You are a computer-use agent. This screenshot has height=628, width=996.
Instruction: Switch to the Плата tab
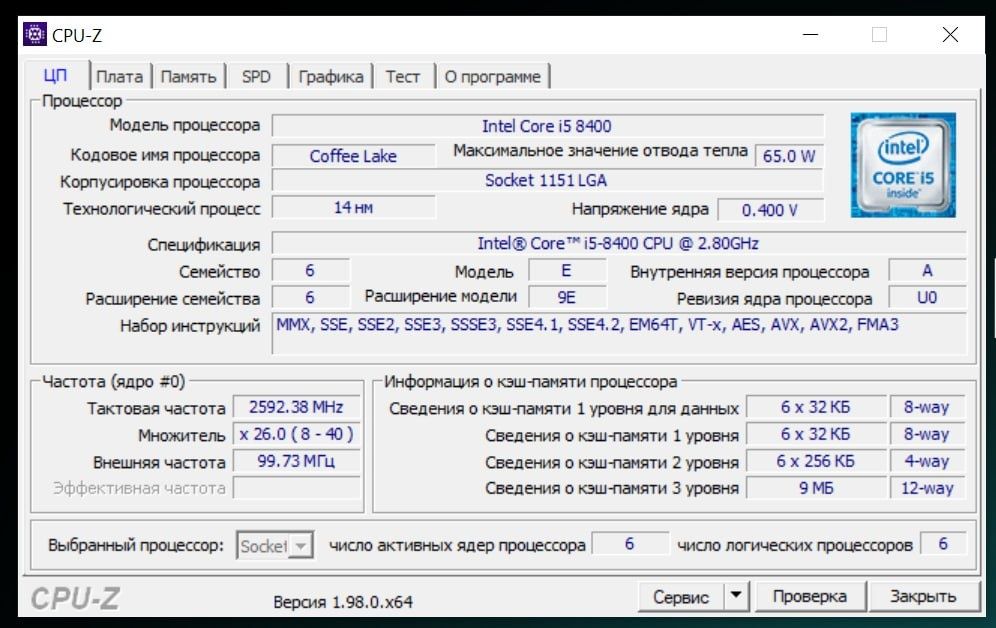tap(119, 77)
